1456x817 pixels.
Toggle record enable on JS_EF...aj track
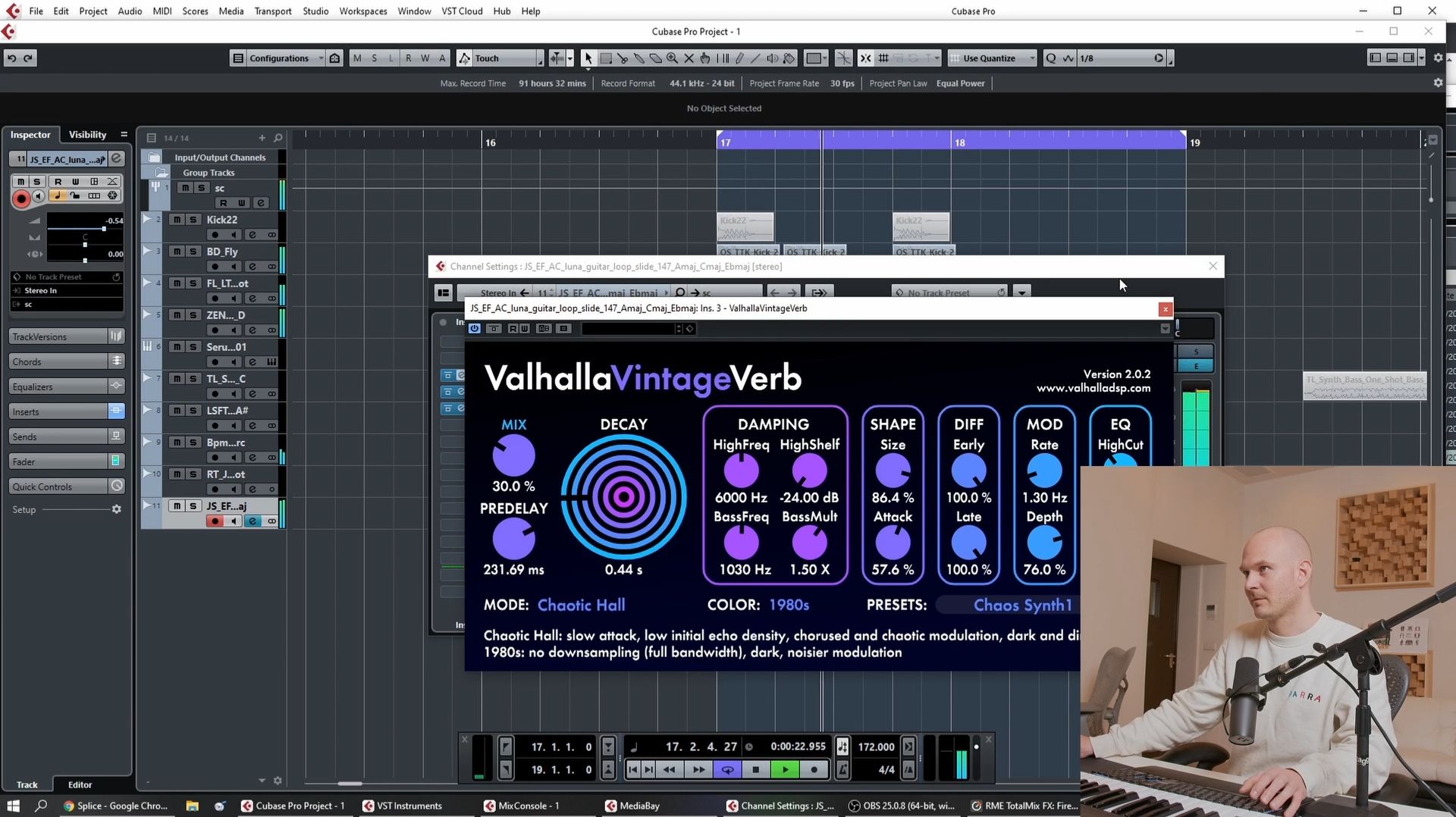click(215, 521)
